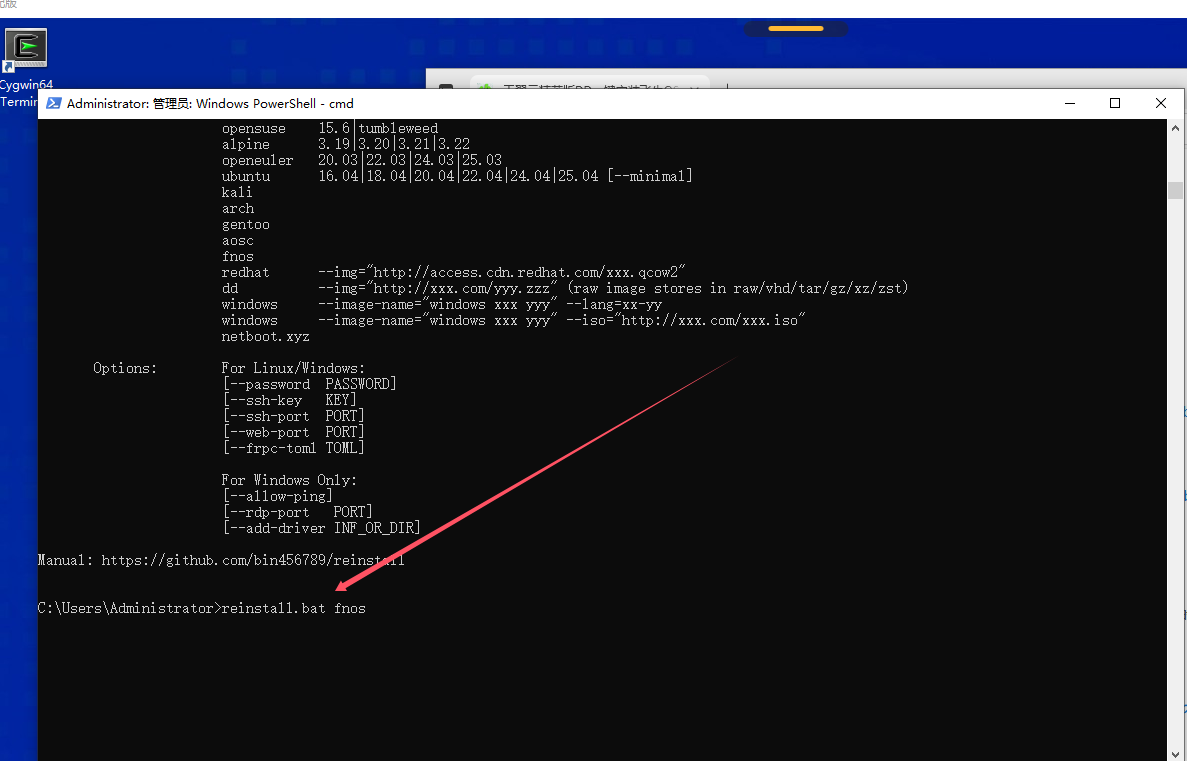Click the --password PASSWORD option text
1187x761 pixels.
(x=309, y=384)
